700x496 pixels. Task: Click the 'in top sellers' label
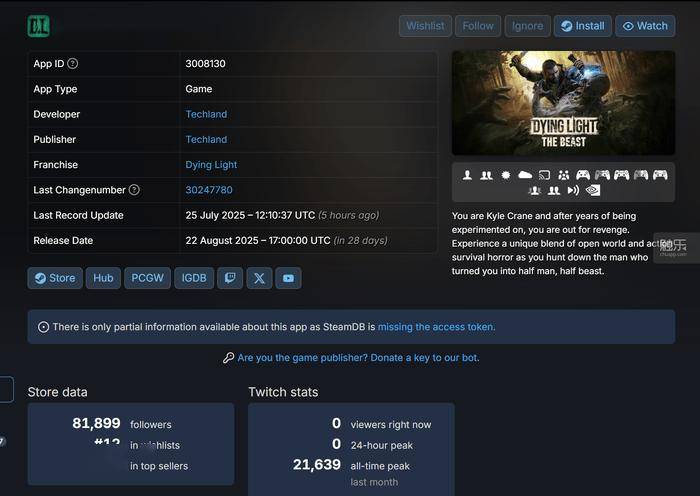pos(159,466)
